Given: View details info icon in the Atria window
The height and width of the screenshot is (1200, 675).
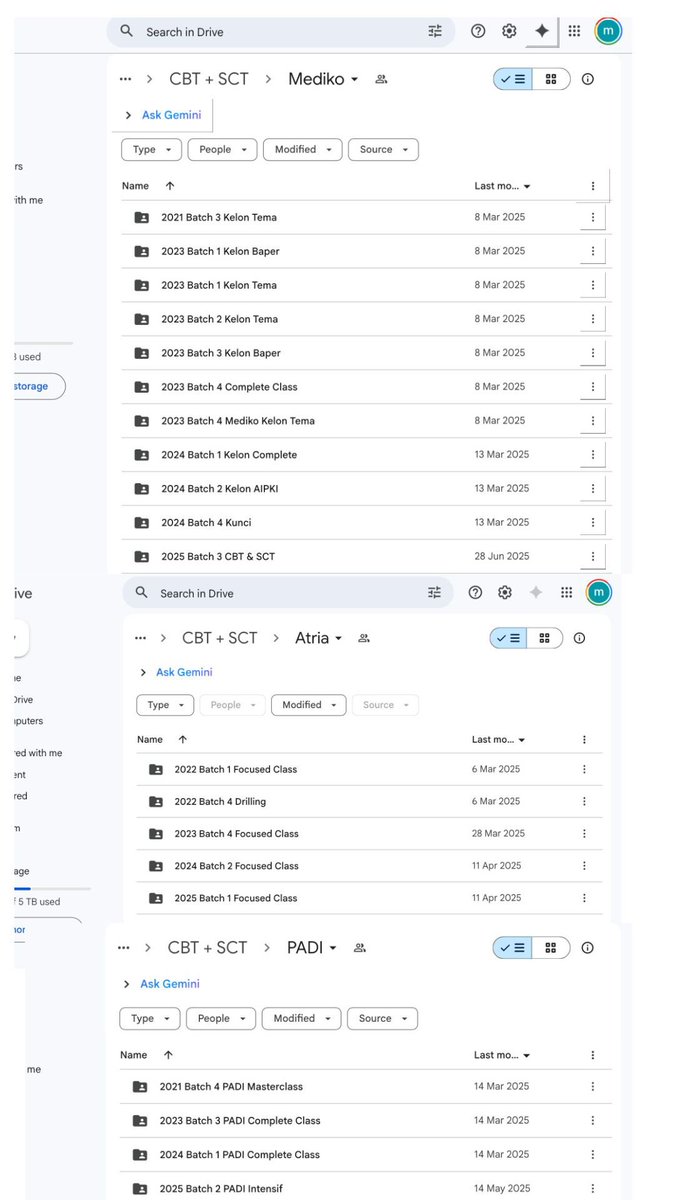Looking at the screenshot, I should (579, 638).
